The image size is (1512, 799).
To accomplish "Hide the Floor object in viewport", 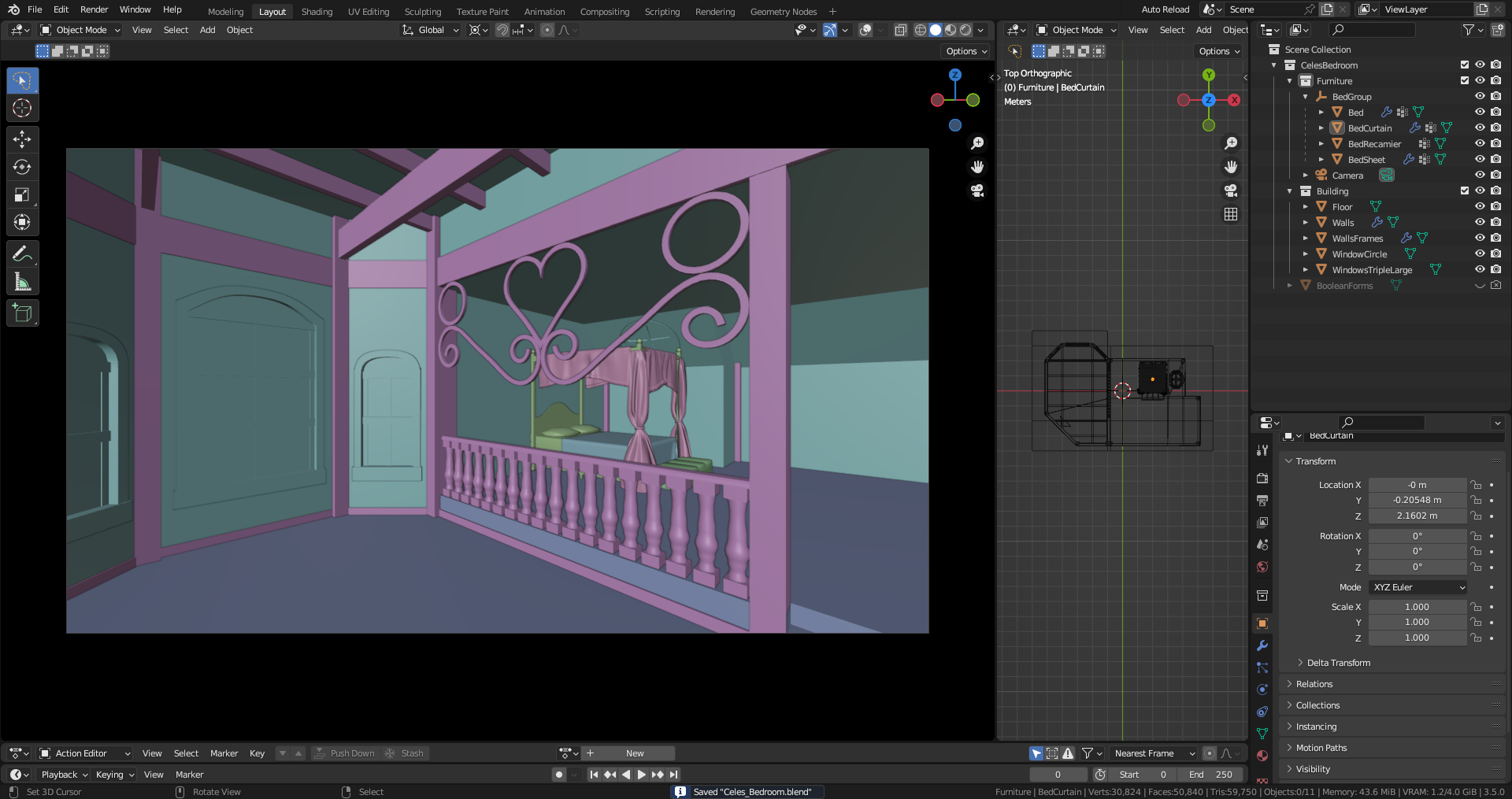I will click(1480, 206).
